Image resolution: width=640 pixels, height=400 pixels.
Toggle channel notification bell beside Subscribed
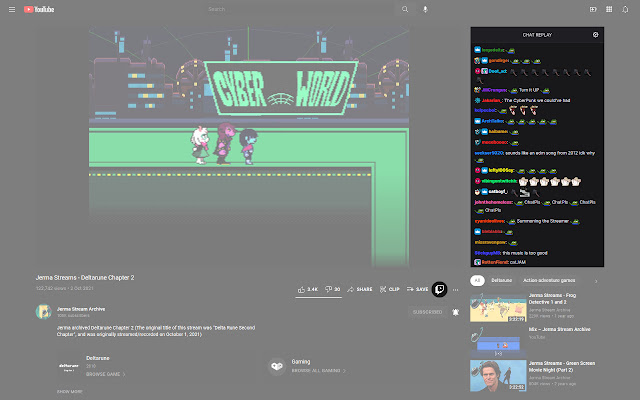(x=456, y=312)
